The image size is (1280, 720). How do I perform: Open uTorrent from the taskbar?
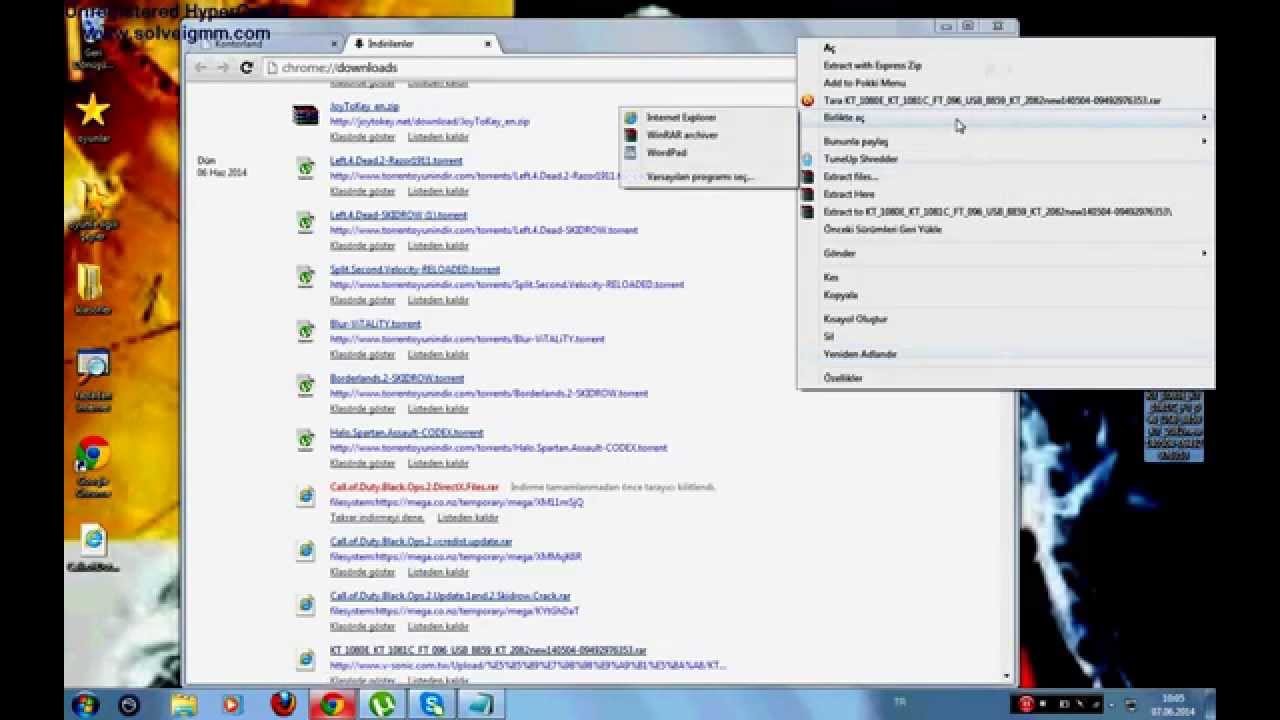384,705
